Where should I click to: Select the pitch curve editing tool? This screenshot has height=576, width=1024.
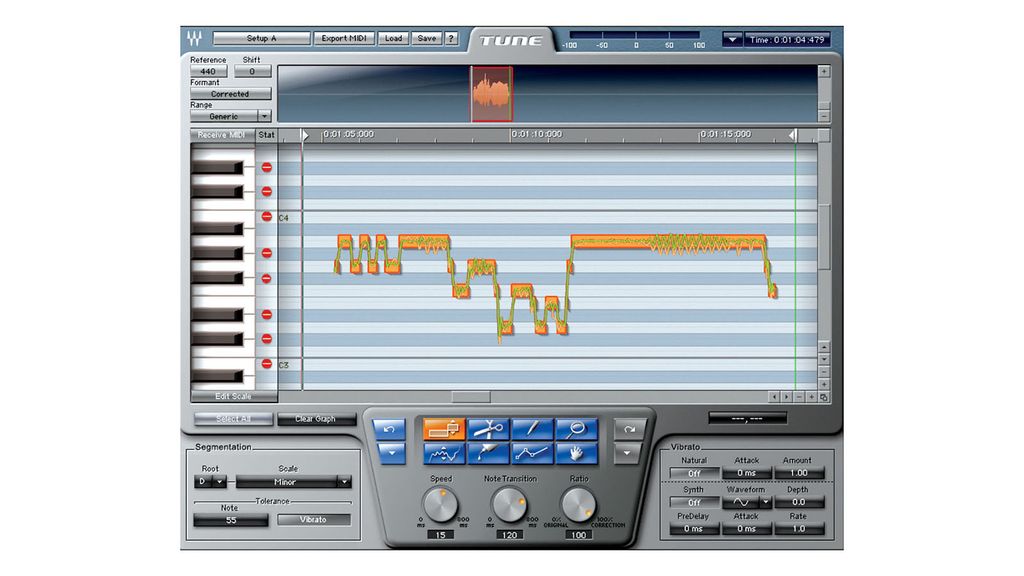[443, 453]
